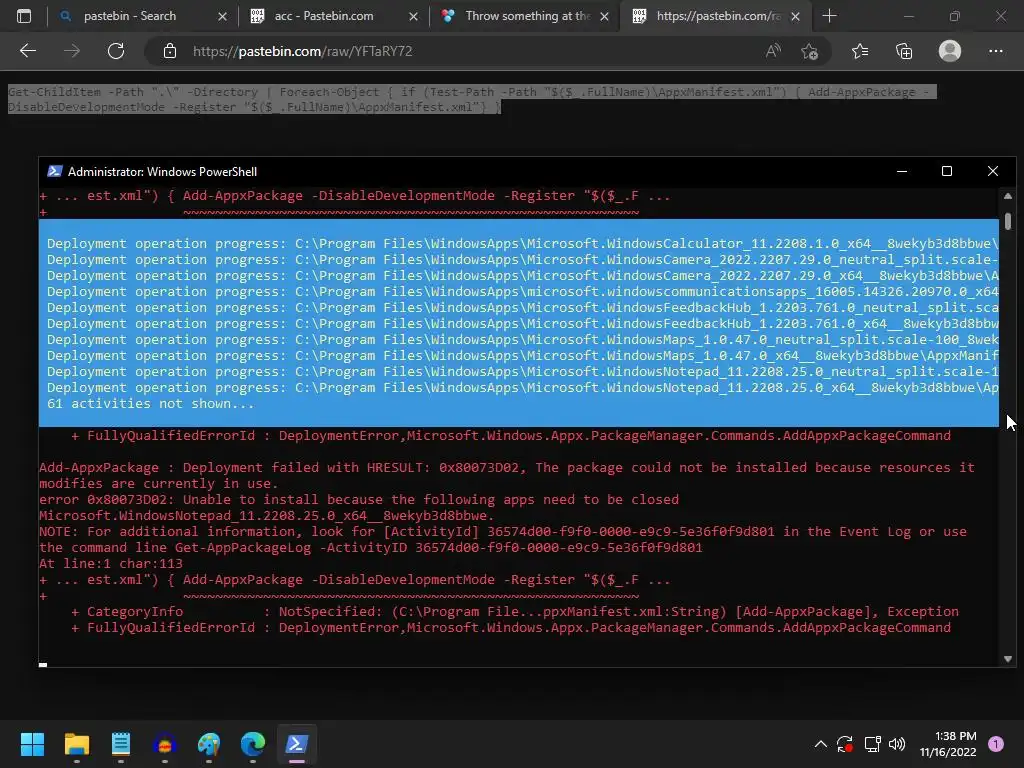The image size is (1024, 768).
Task: Click the WindowsCalculator deployment progress line
Action: tap(522, 244)
